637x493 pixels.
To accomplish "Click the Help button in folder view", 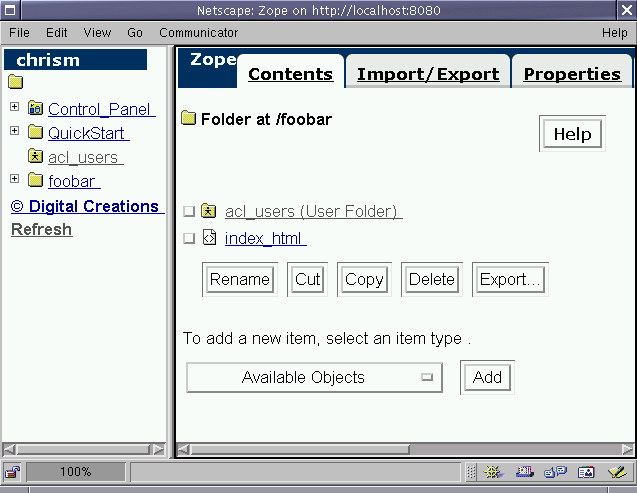I will pos(572,134).
